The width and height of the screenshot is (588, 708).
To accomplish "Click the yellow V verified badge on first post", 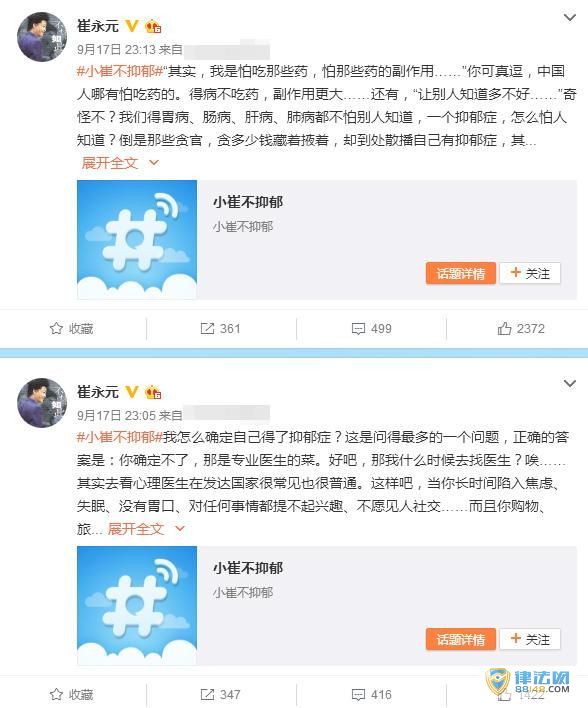I will click(x=131, y=26).
